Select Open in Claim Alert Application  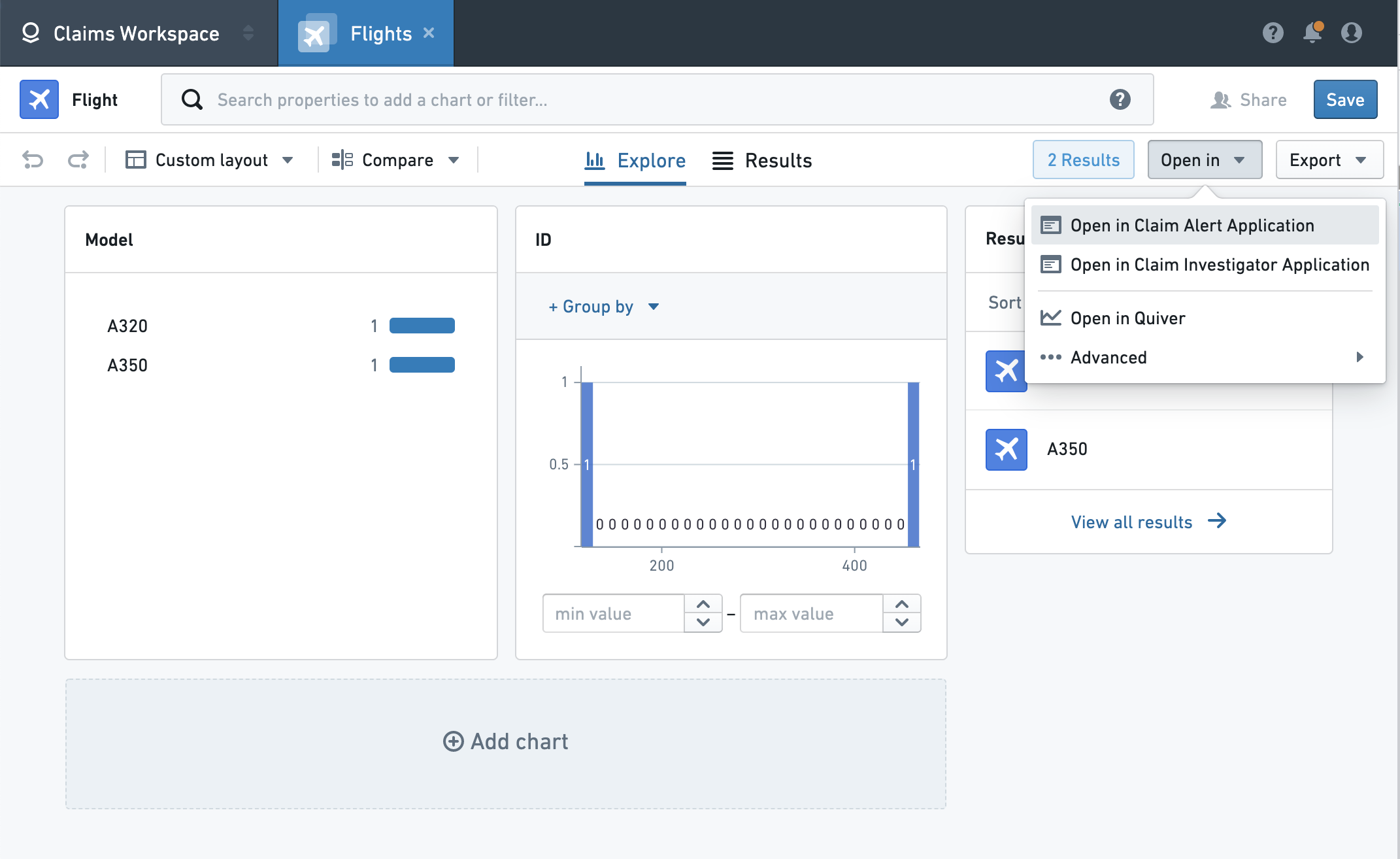1205,226
